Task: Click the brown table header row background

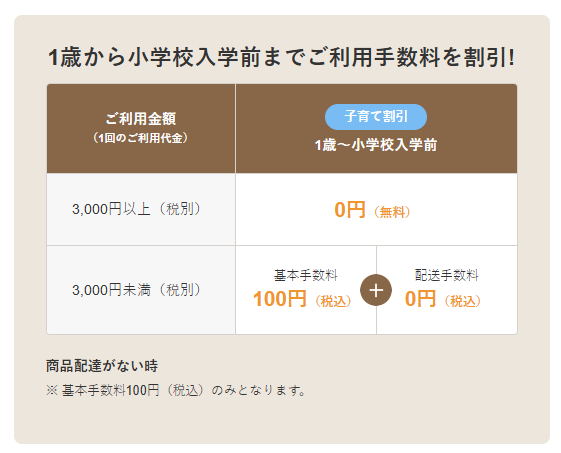Action: [282, 128]
